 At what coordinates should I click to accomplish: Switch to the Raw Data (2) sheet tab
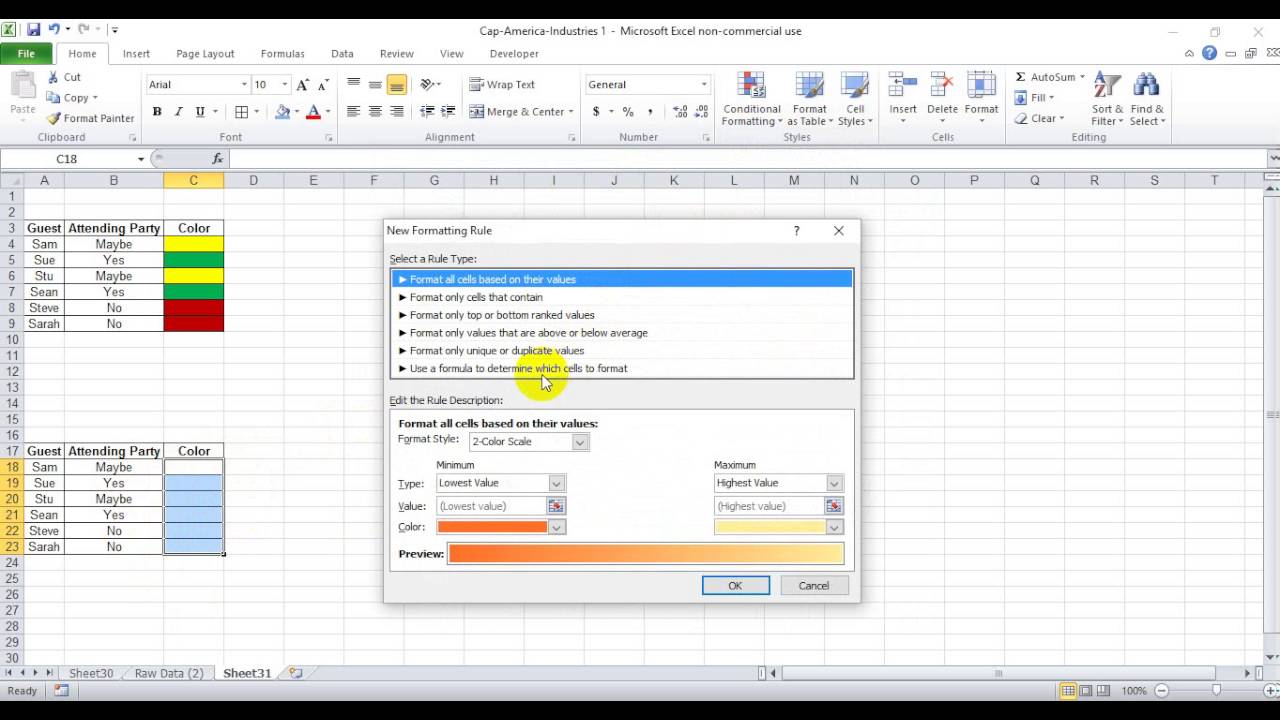[x=169, y=673]
